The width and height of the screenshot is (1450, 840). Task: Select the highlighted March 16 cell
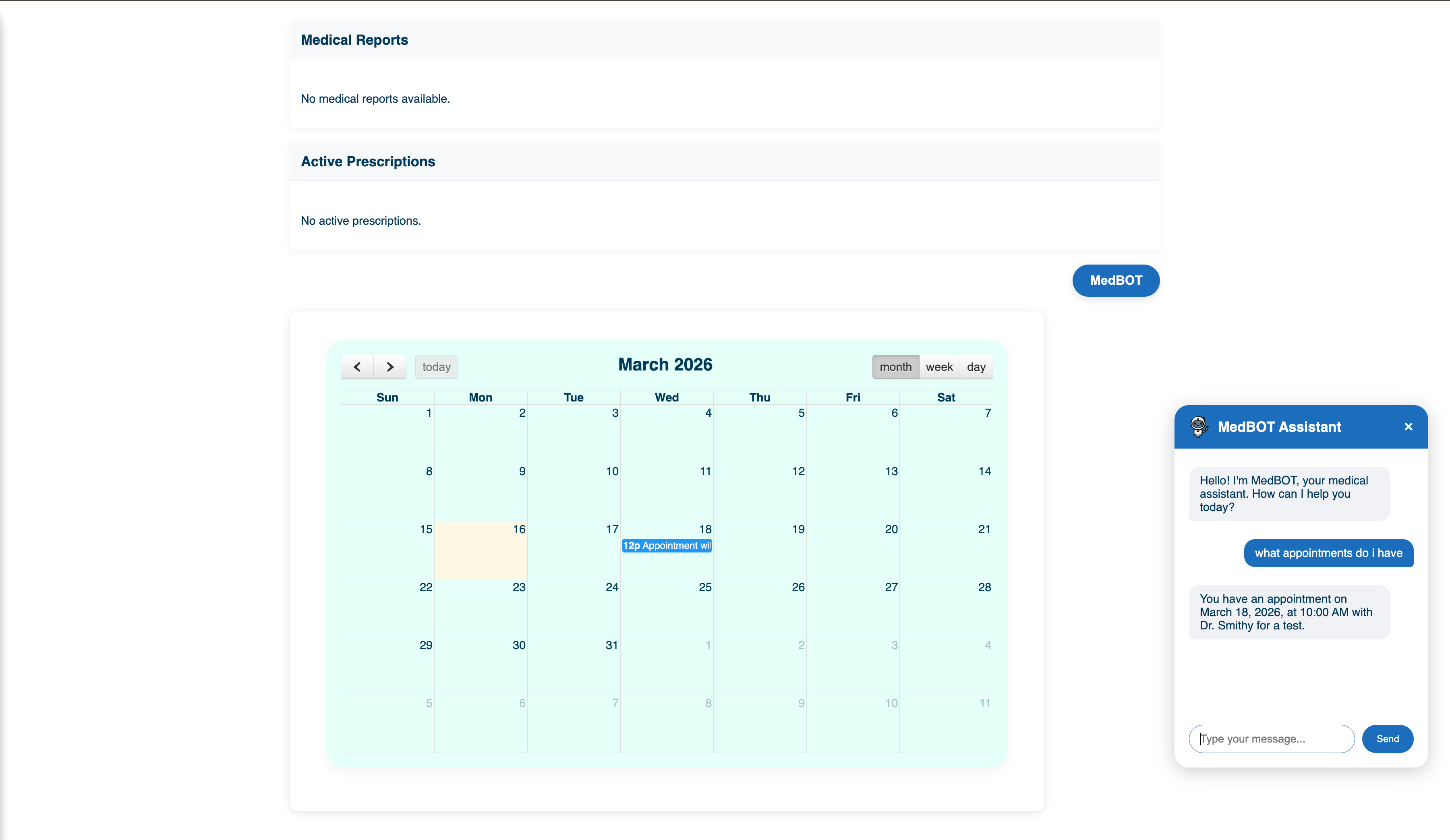click(x=481, y=550)
